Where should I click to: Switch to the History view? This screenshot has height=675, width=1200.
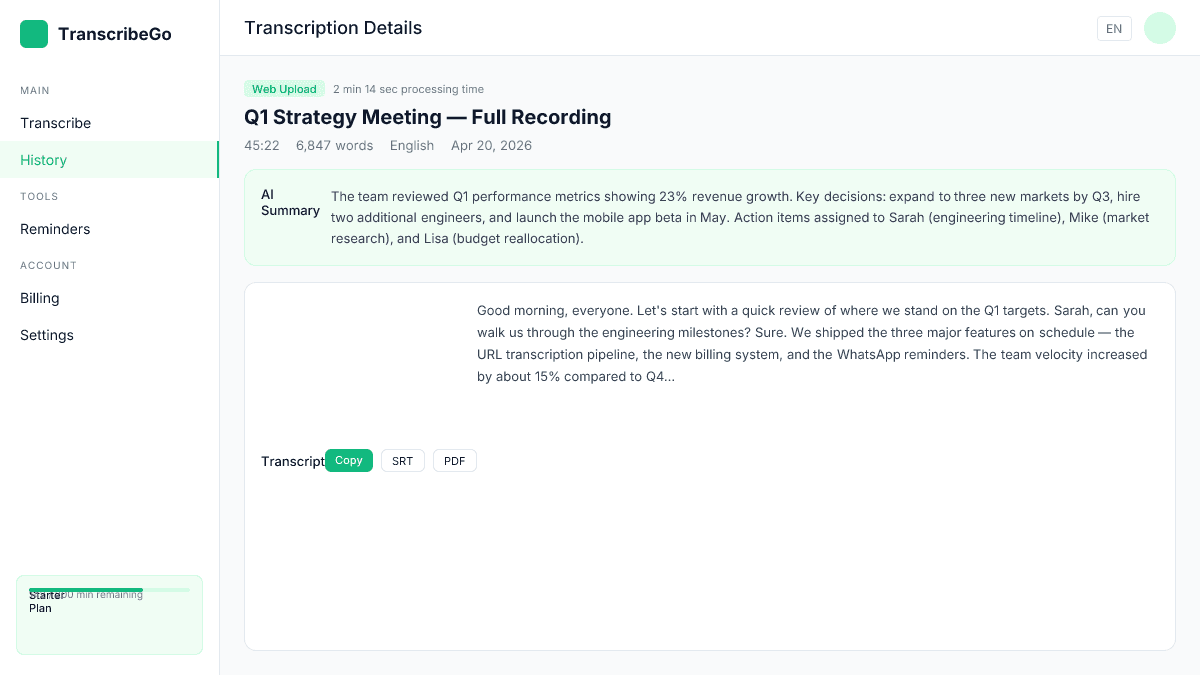(43, 160)
